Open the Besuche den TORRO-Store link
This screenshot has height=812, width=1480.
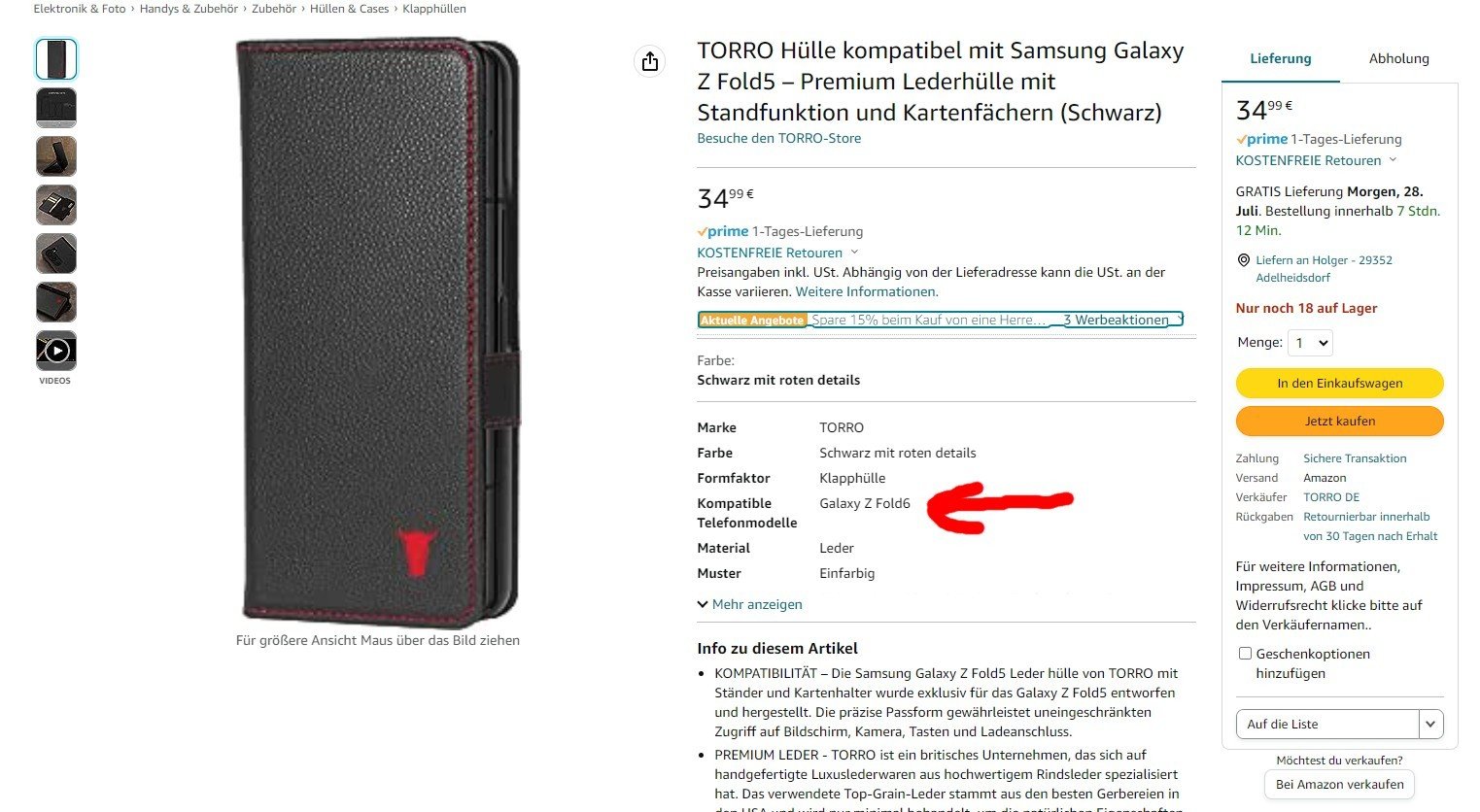click(x=778, y=138)
